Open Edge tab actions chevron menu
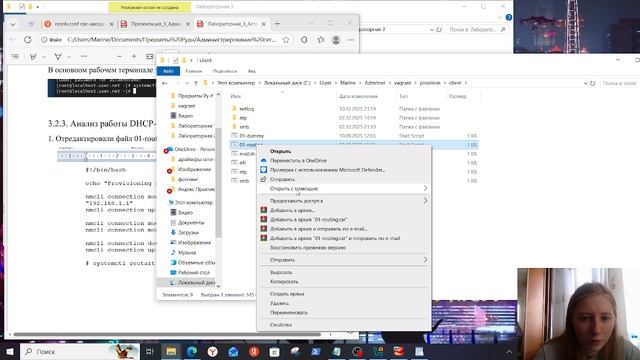This screenshot has height=360, width=640. [x=13, y=24]
